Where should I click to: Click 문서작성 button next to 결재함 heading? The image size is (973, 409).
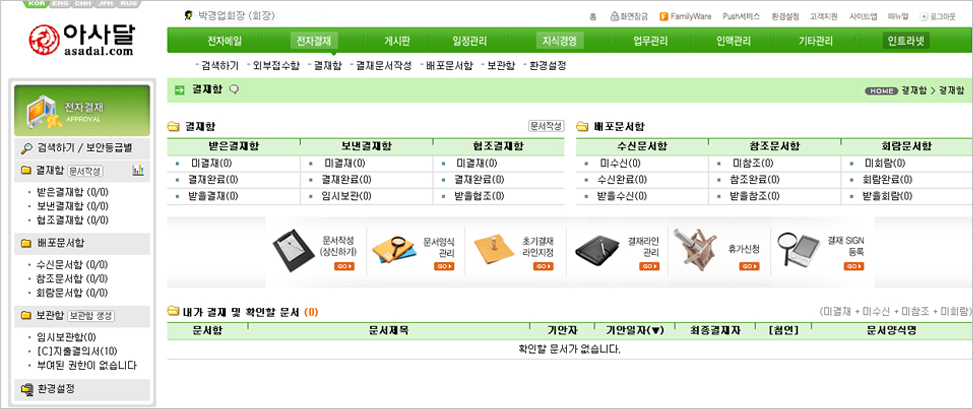546,127
